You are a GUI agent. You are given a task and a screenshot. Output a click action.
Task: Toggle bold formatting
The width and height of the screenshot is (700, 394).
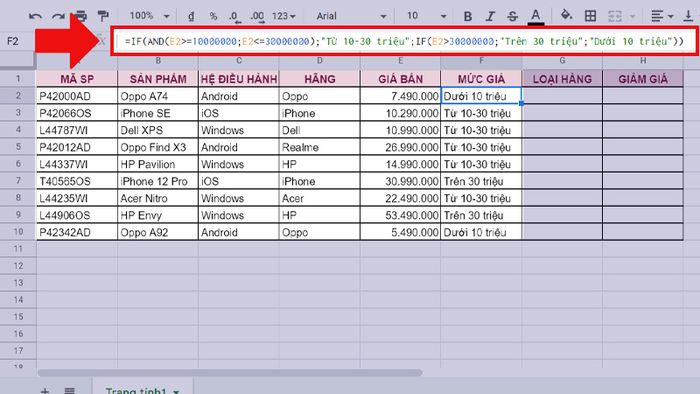point(467,17)
